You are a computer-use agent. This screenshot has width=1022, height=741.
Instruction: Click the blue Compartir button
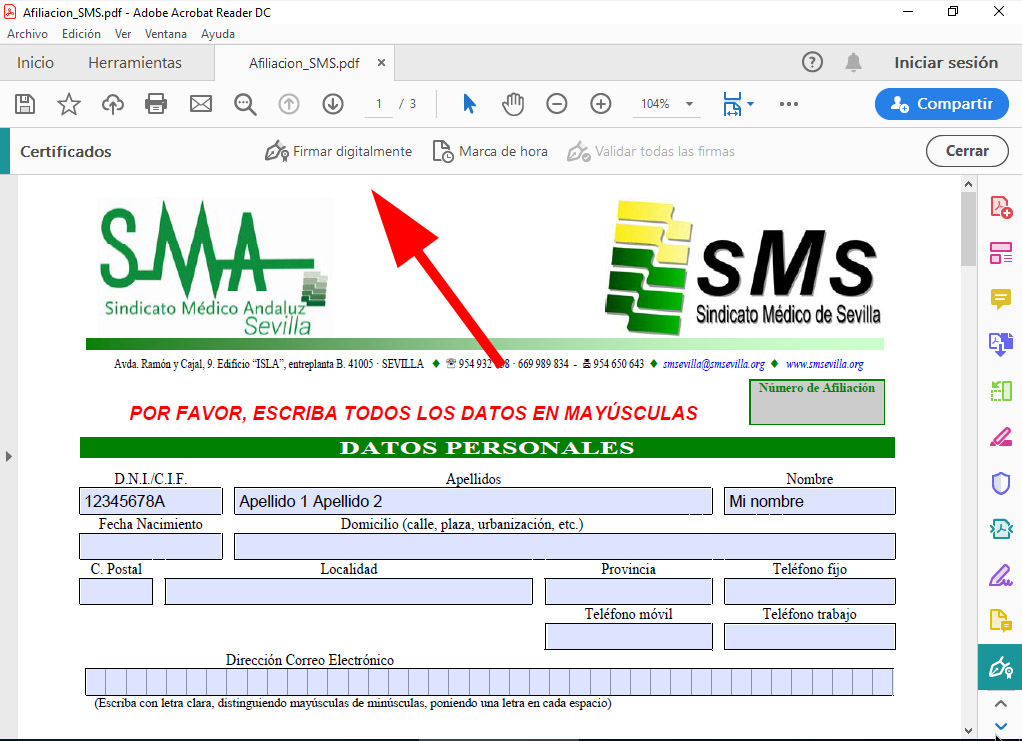click(x=942, y=104)
